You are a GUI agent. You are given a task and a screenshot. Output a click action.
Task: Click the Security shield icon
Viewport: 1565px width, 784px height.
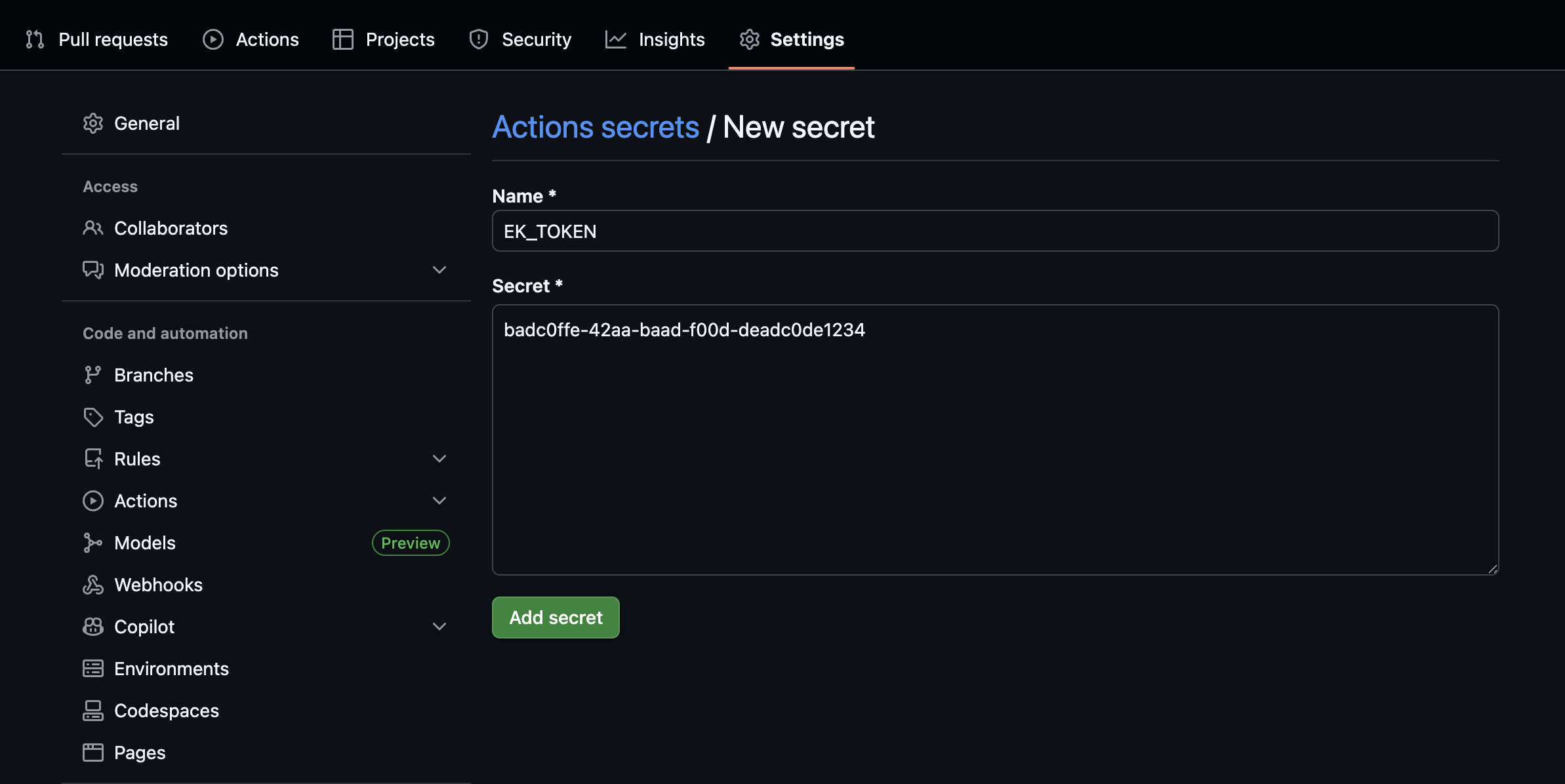click(x=478, y=39)
